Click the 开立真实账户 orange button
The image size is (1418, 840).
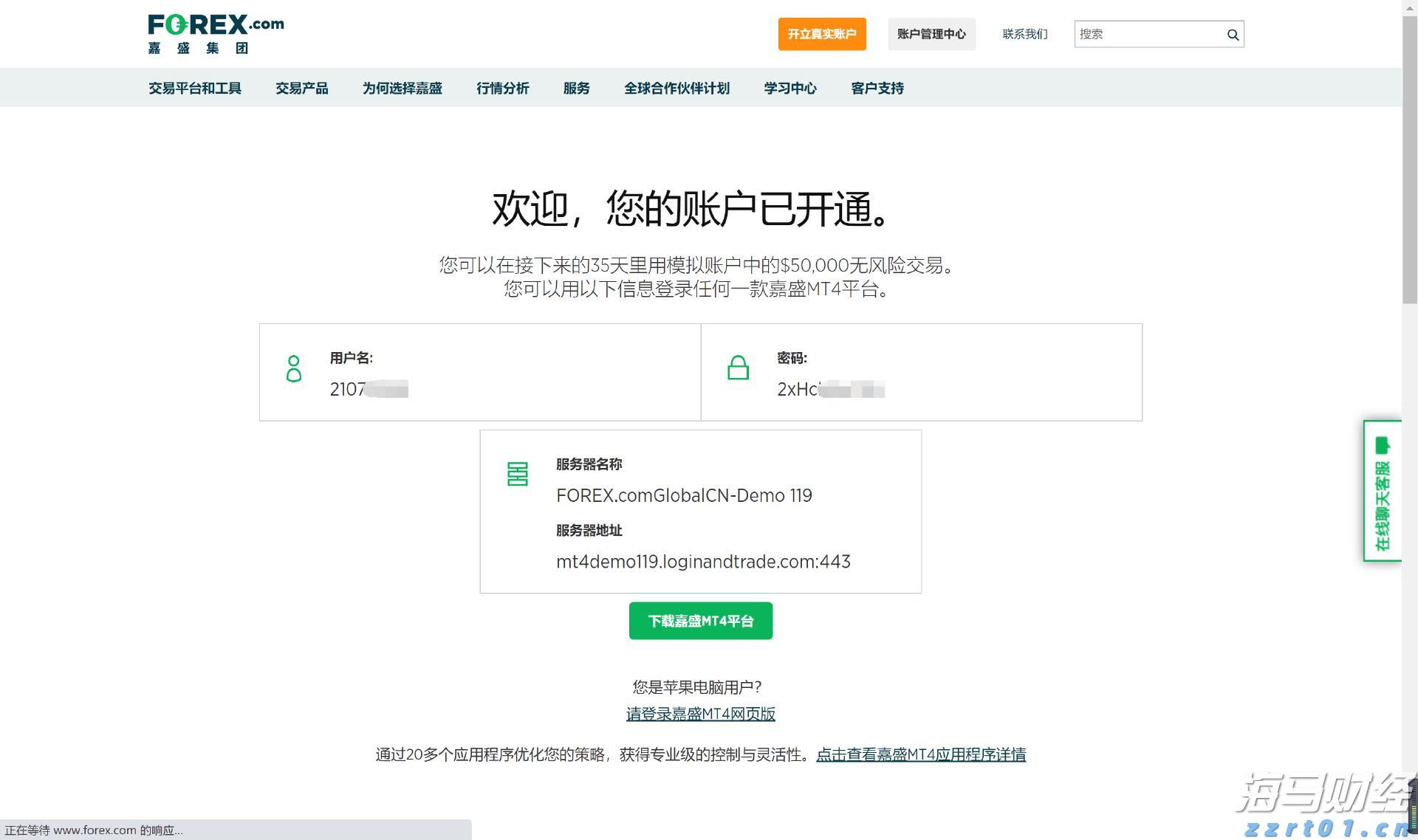pyautogui.click(x=821, y=33)
